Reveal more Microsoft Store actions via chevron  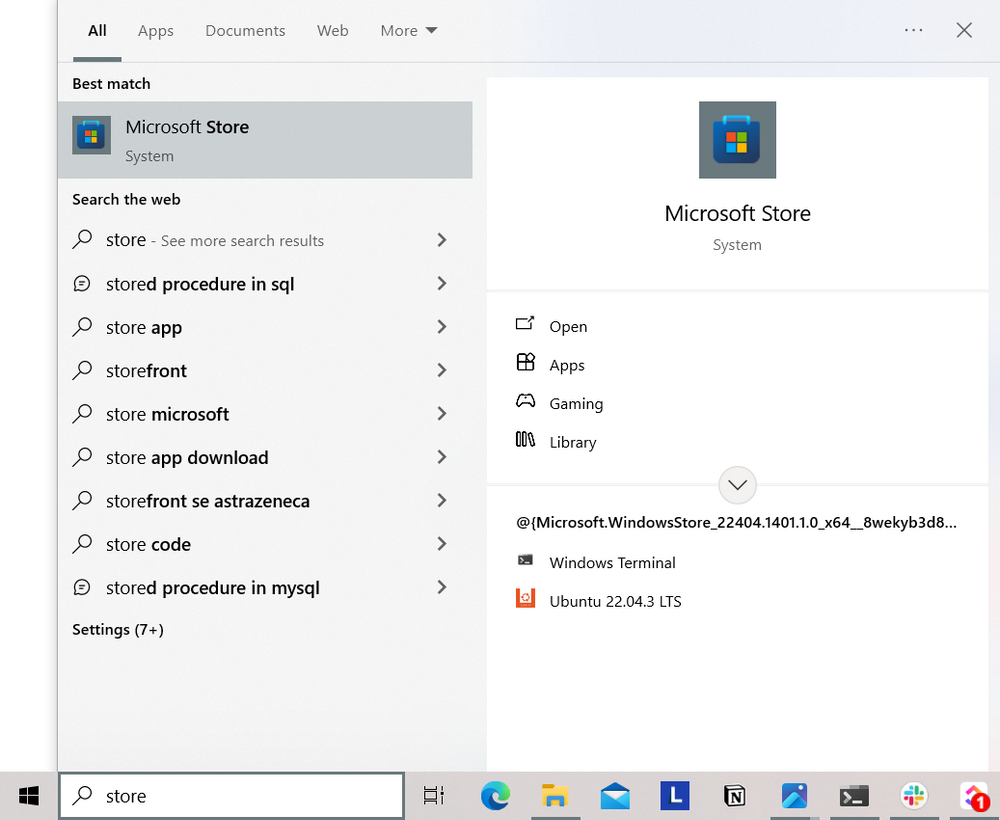[x=737, y=484]
